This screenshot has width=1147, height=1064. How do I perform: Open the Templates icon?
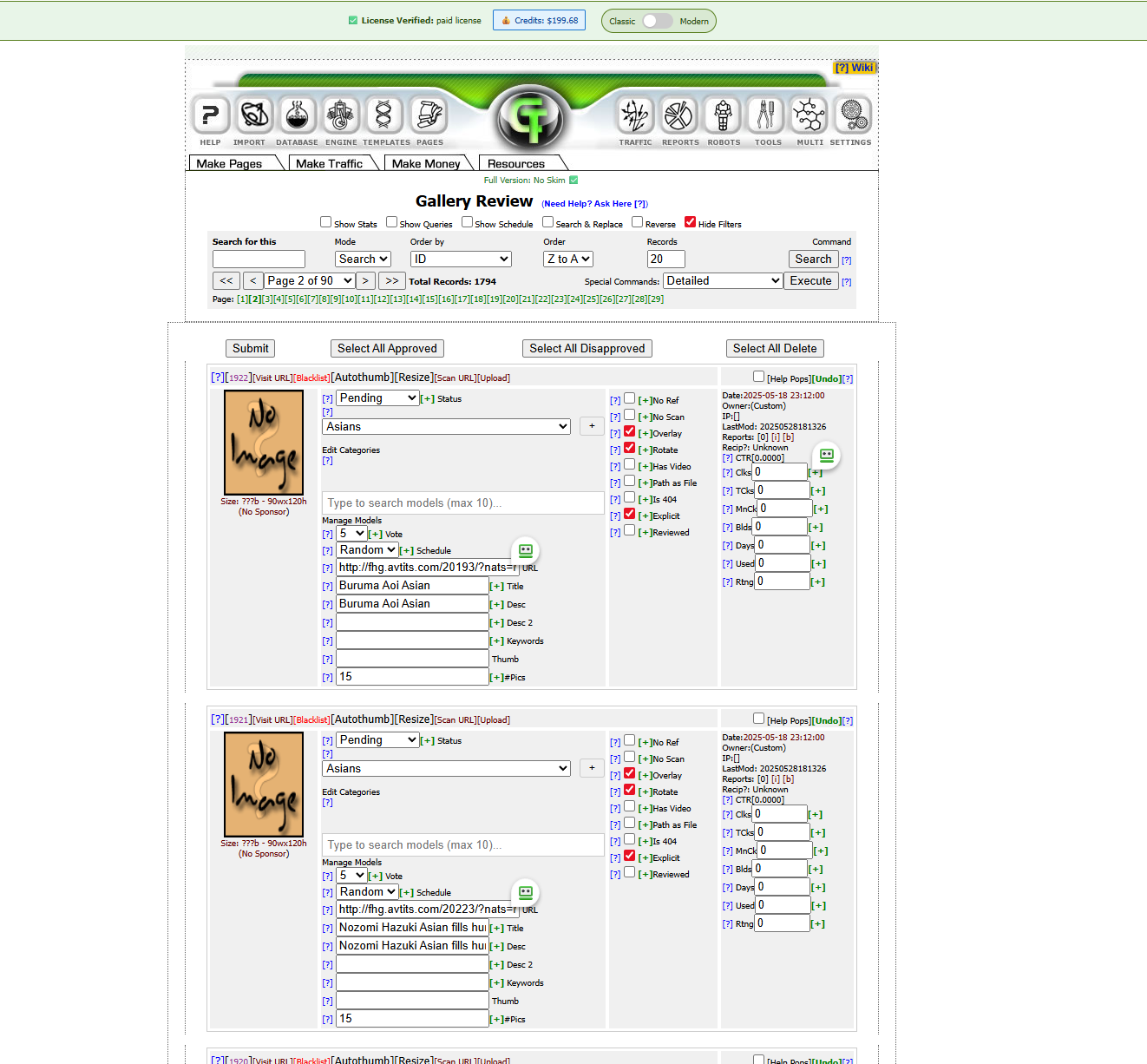pyautogui.click(x=384, y=115)
